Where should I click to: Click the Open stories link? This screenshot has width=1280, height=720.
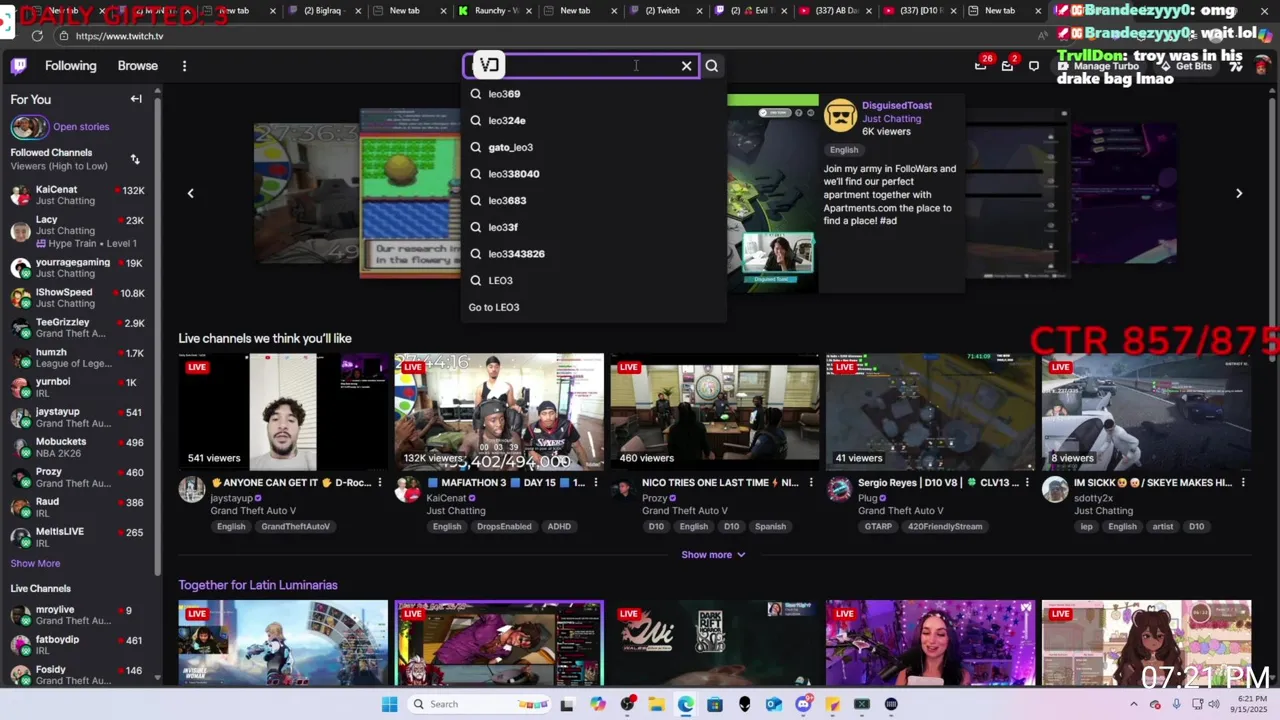point(81,127)
